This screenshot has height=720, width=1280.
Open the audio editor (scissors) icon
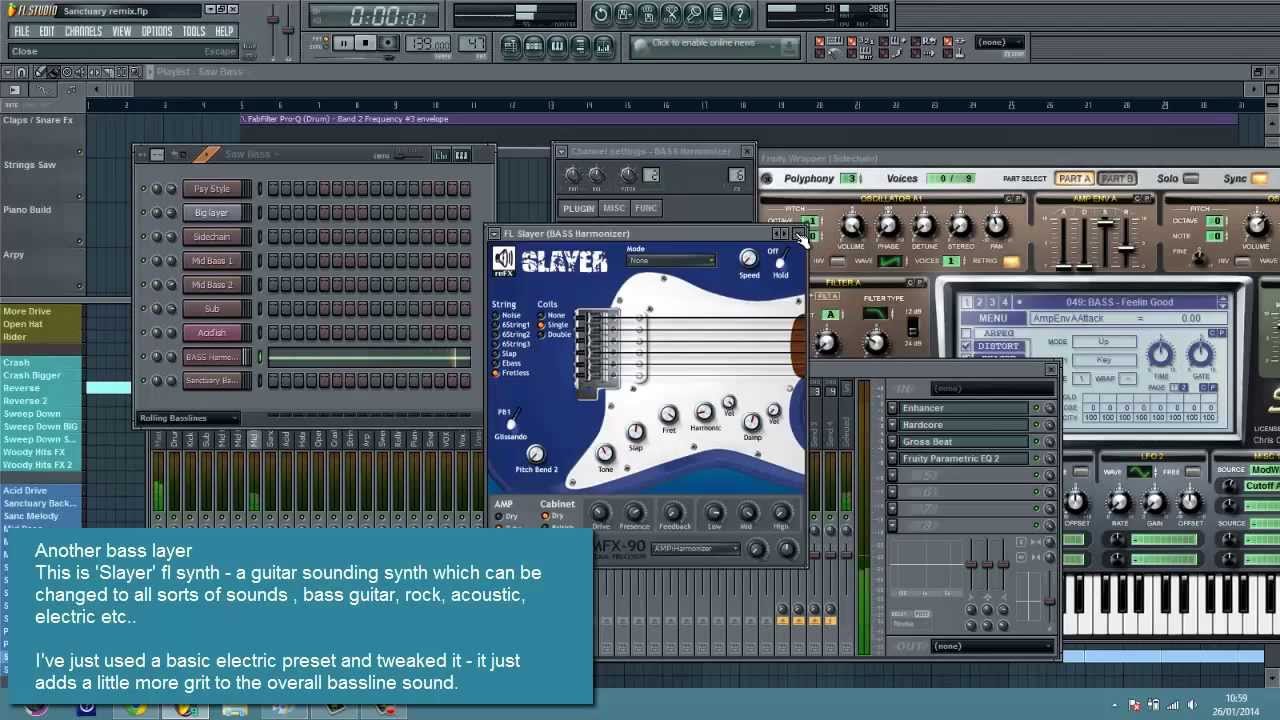point(670,14)
